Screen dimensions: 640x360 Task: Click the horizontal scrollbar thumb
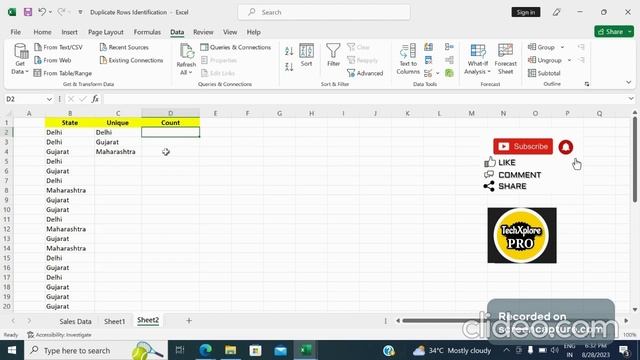(444, 321)
